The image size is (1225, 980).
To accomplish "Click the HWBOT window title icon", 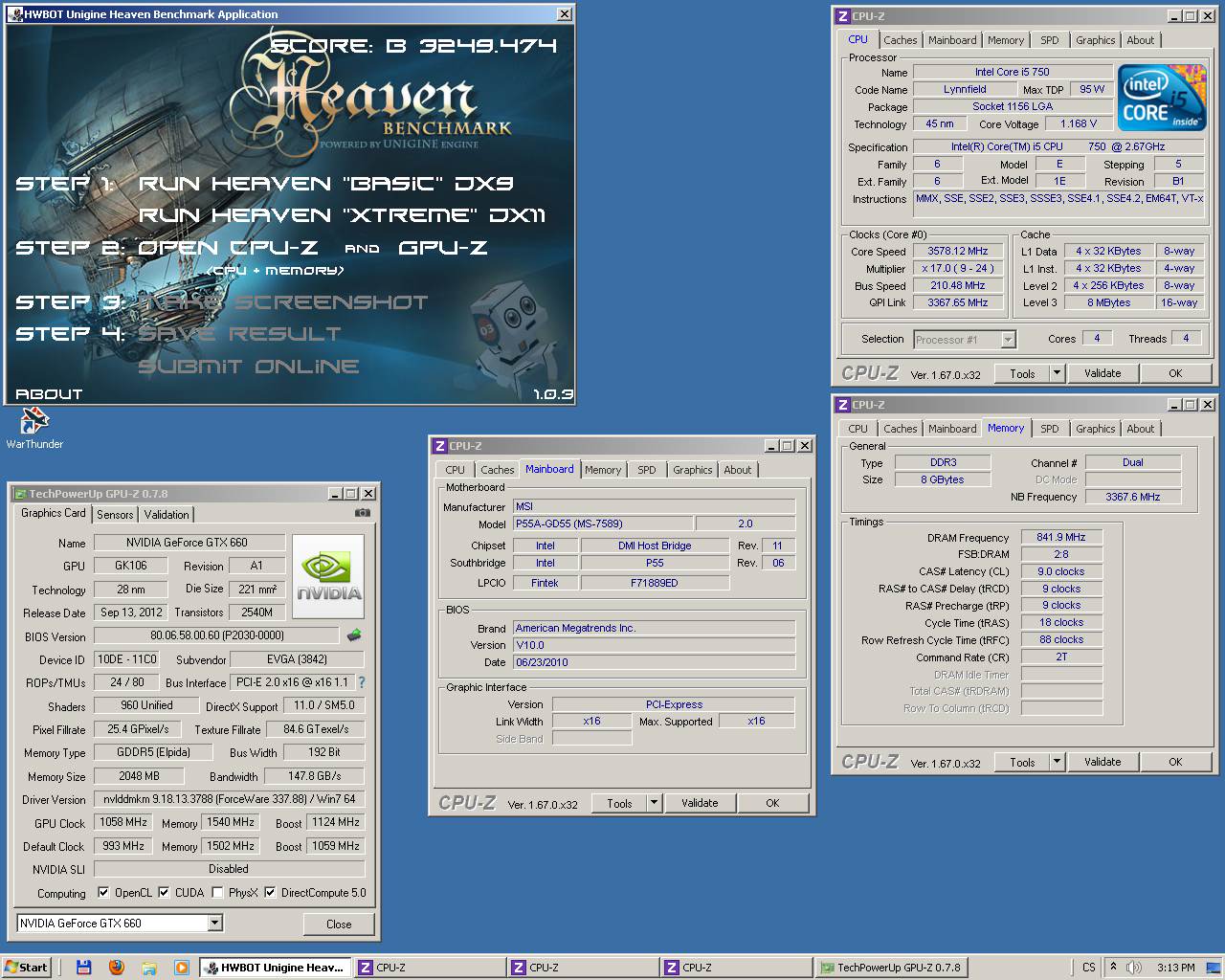I will click(14, 14).
